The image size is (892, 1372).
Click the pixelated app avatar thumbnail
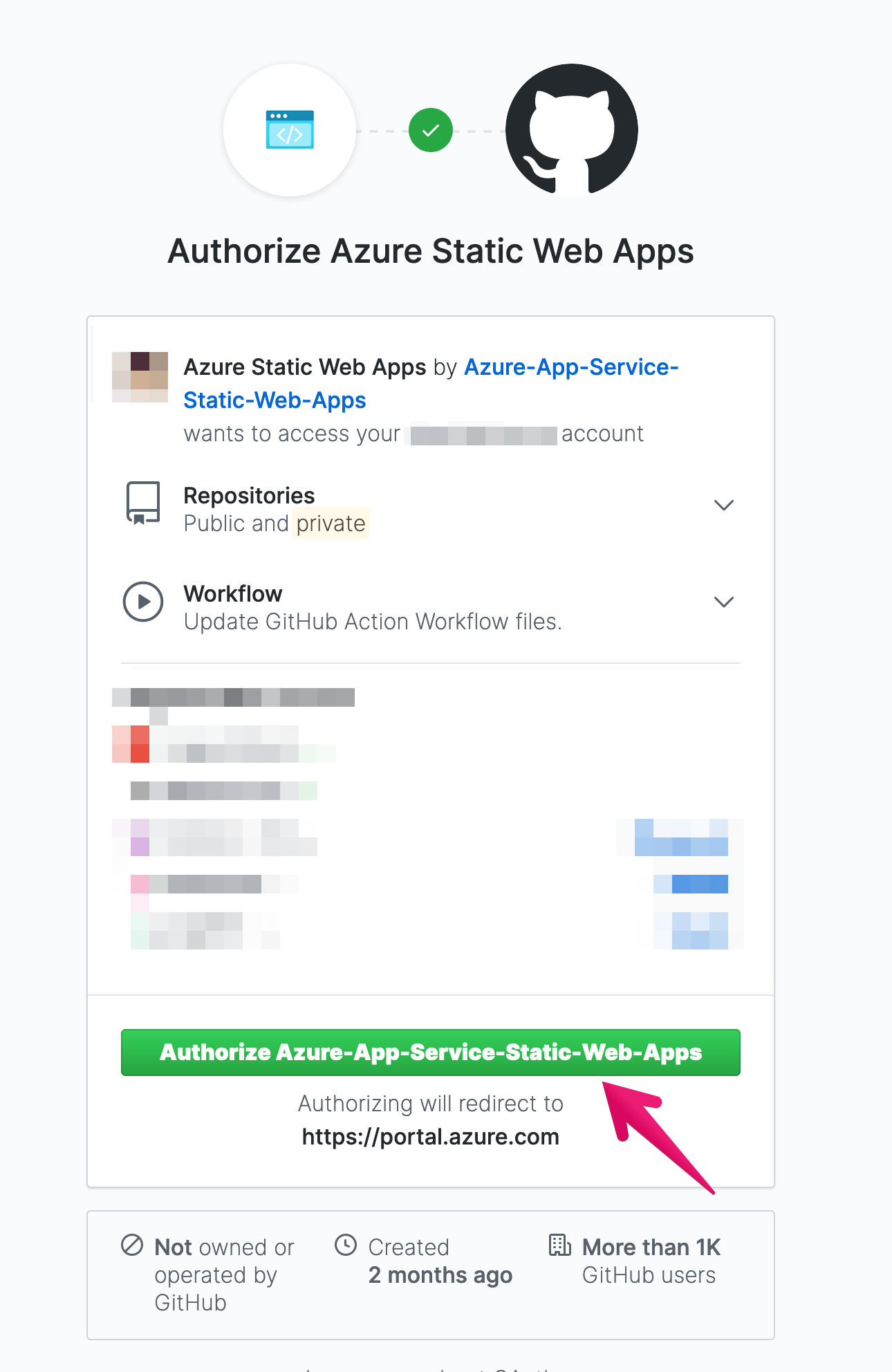pos(140,377)
